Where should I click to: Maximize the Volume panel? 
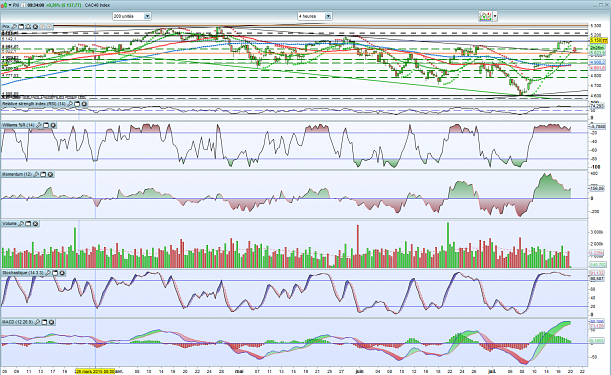click(28, 224)
